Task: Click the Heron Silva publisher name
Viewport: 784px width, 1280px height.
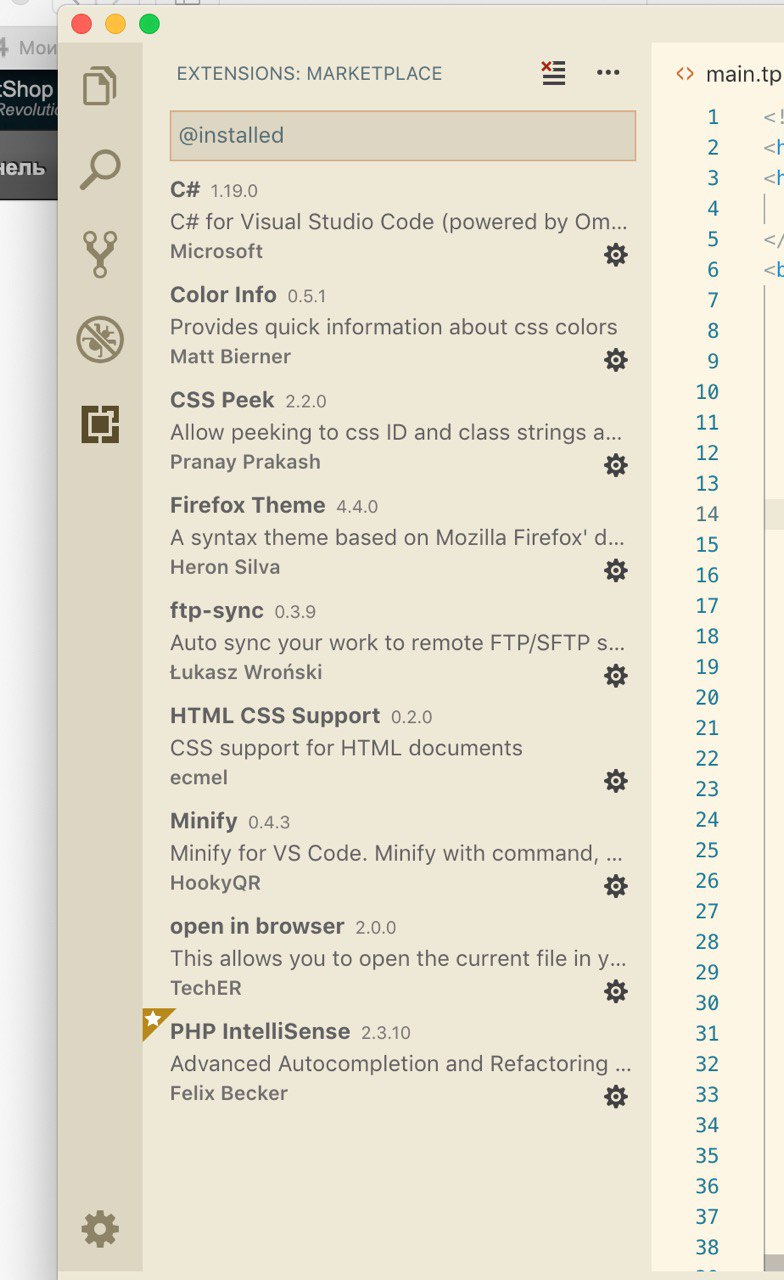Action: point(225,567)
